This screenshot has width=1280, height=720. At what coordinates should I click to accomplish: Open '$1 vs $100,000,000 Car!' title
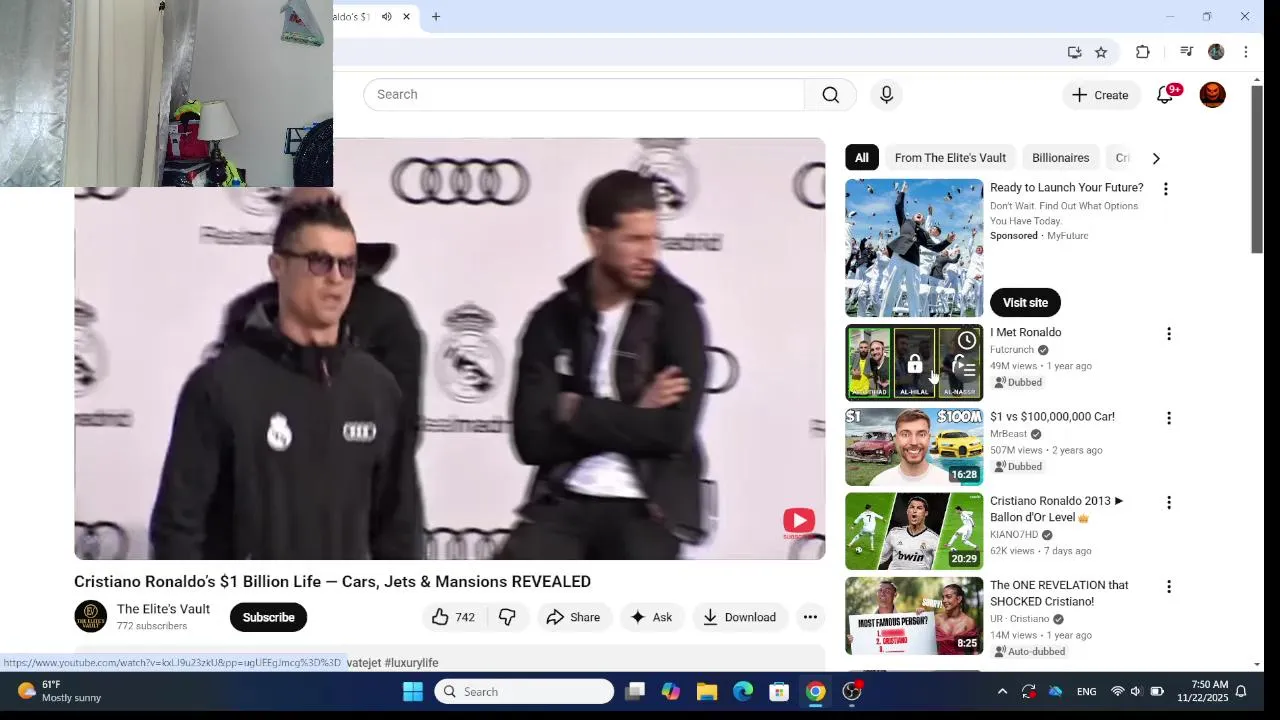tap(1052, 416)
